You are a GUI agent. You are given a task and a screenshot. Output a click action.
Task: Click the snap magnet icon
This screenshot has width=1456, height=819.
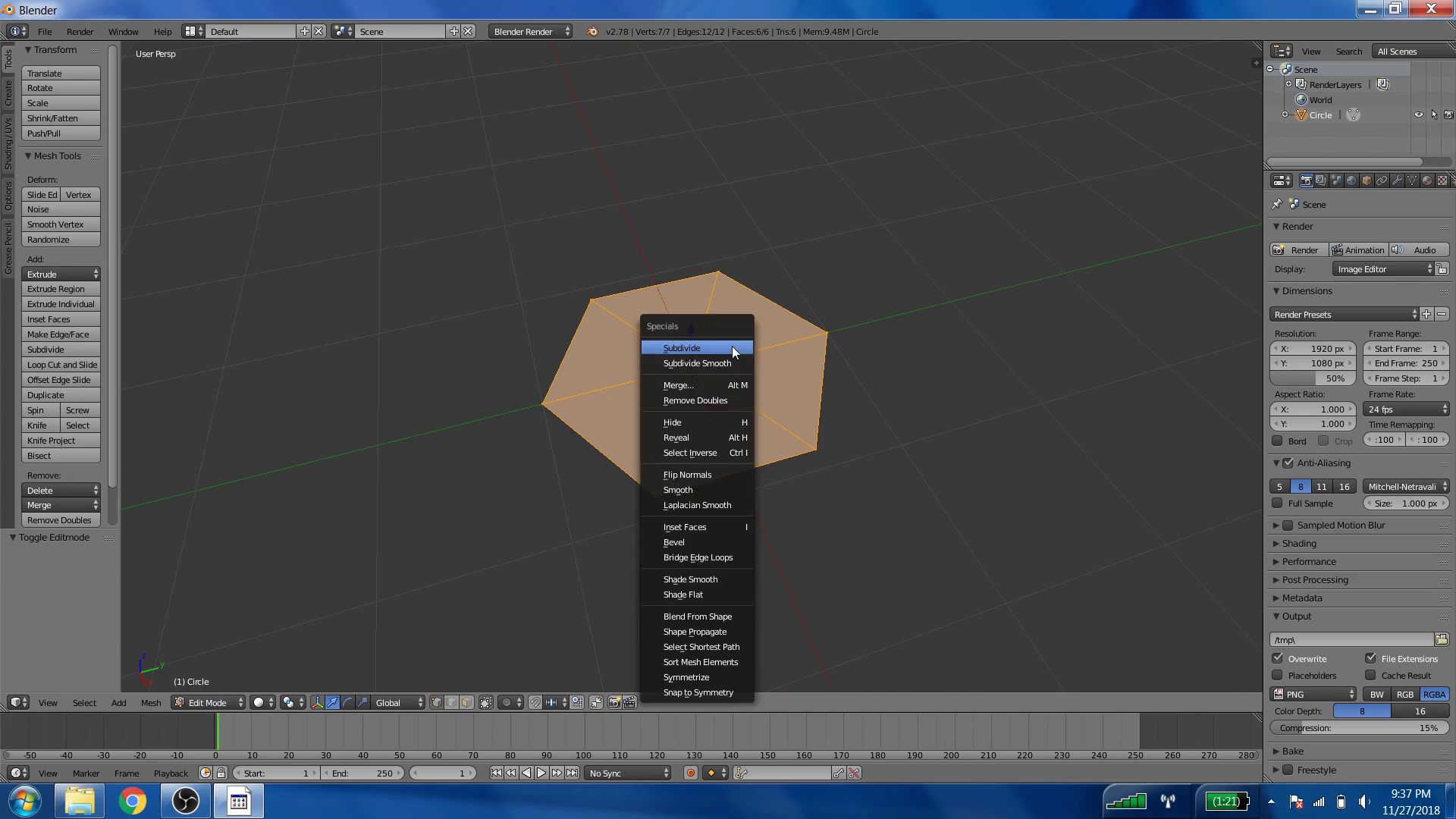pyautogui.click(x=535, y=702)
